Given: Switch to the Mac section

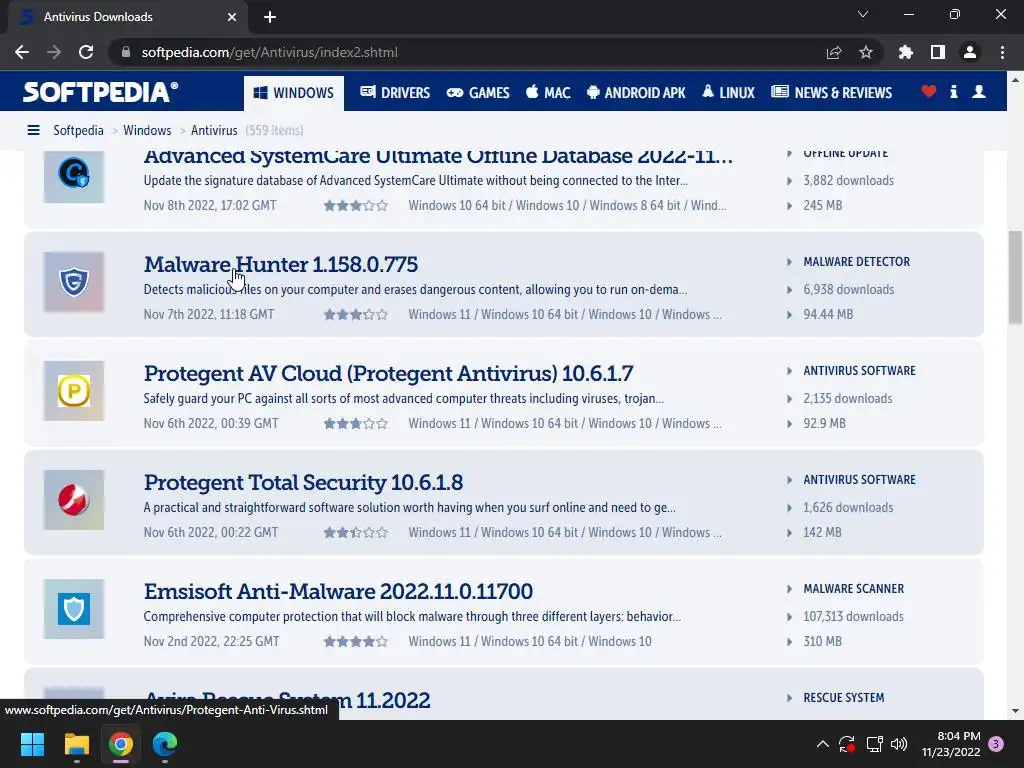Looking at the screenshot, I should [548, 93].
